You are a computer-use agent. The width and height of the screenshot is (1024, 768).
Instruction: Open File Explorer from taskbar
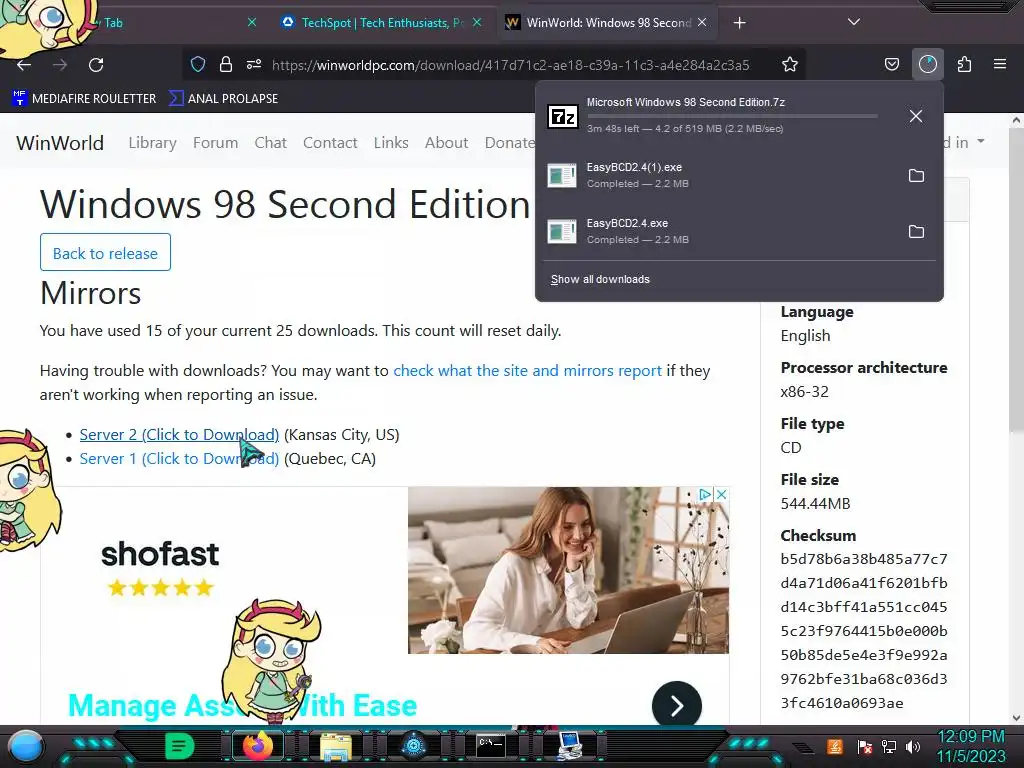(336, 746)
